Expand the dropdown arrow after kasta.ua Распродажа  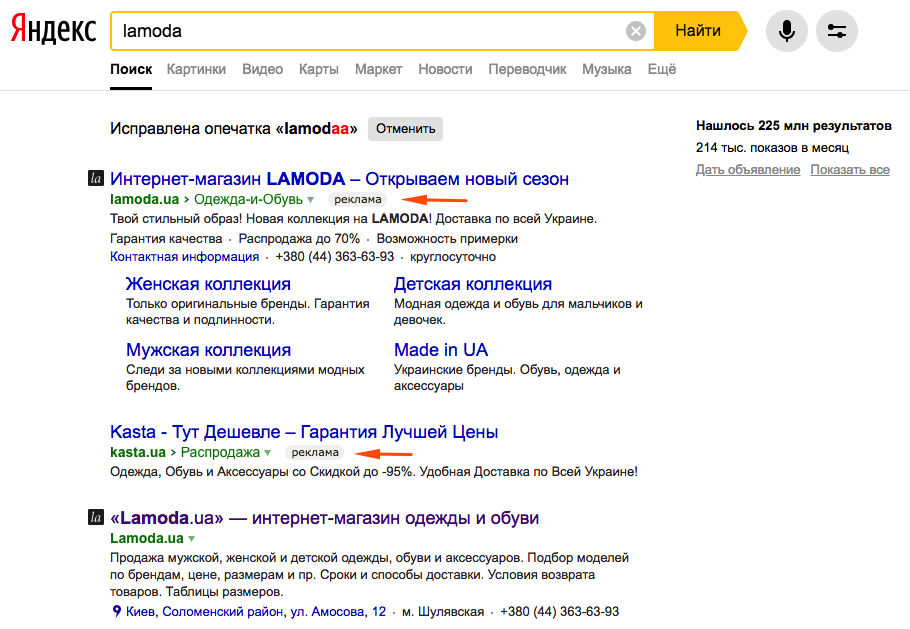coord(268,453)
